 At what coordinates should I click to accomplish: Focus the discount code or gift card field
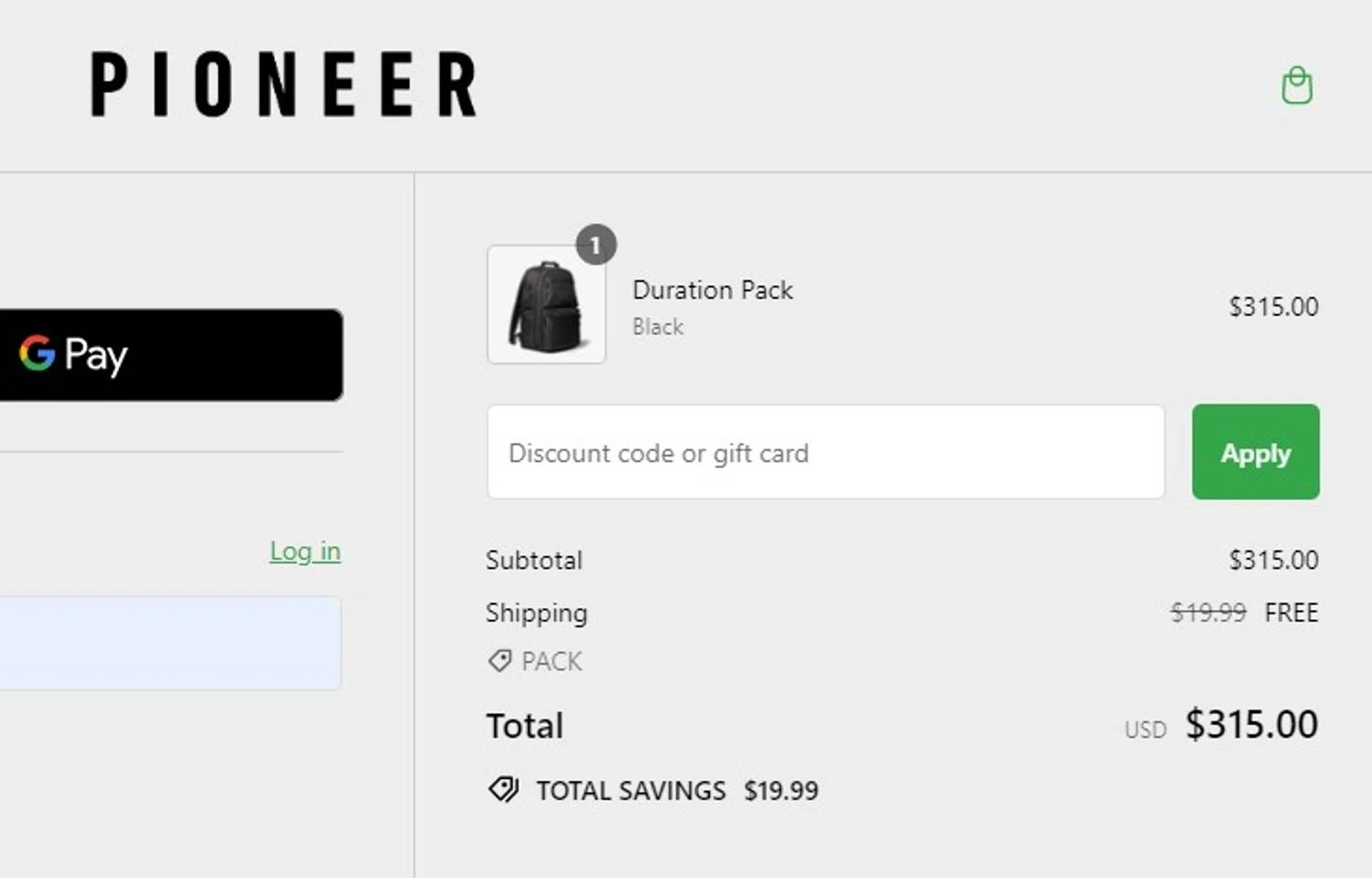825,453
